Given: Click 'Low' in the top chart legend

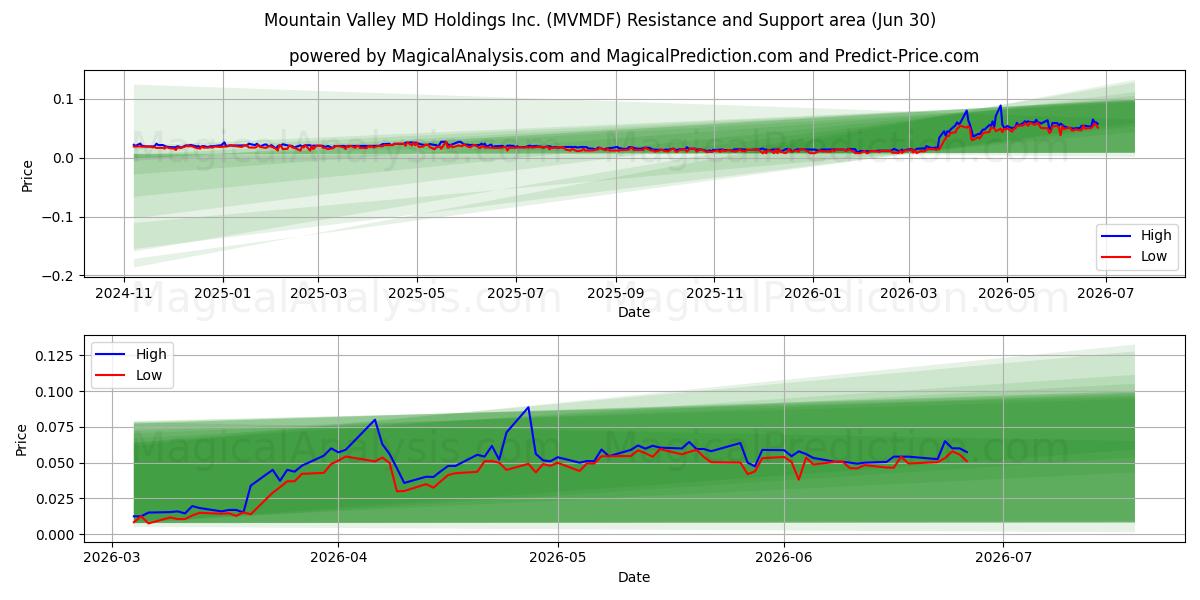Looking at the screenshot, I should 1154,257.
